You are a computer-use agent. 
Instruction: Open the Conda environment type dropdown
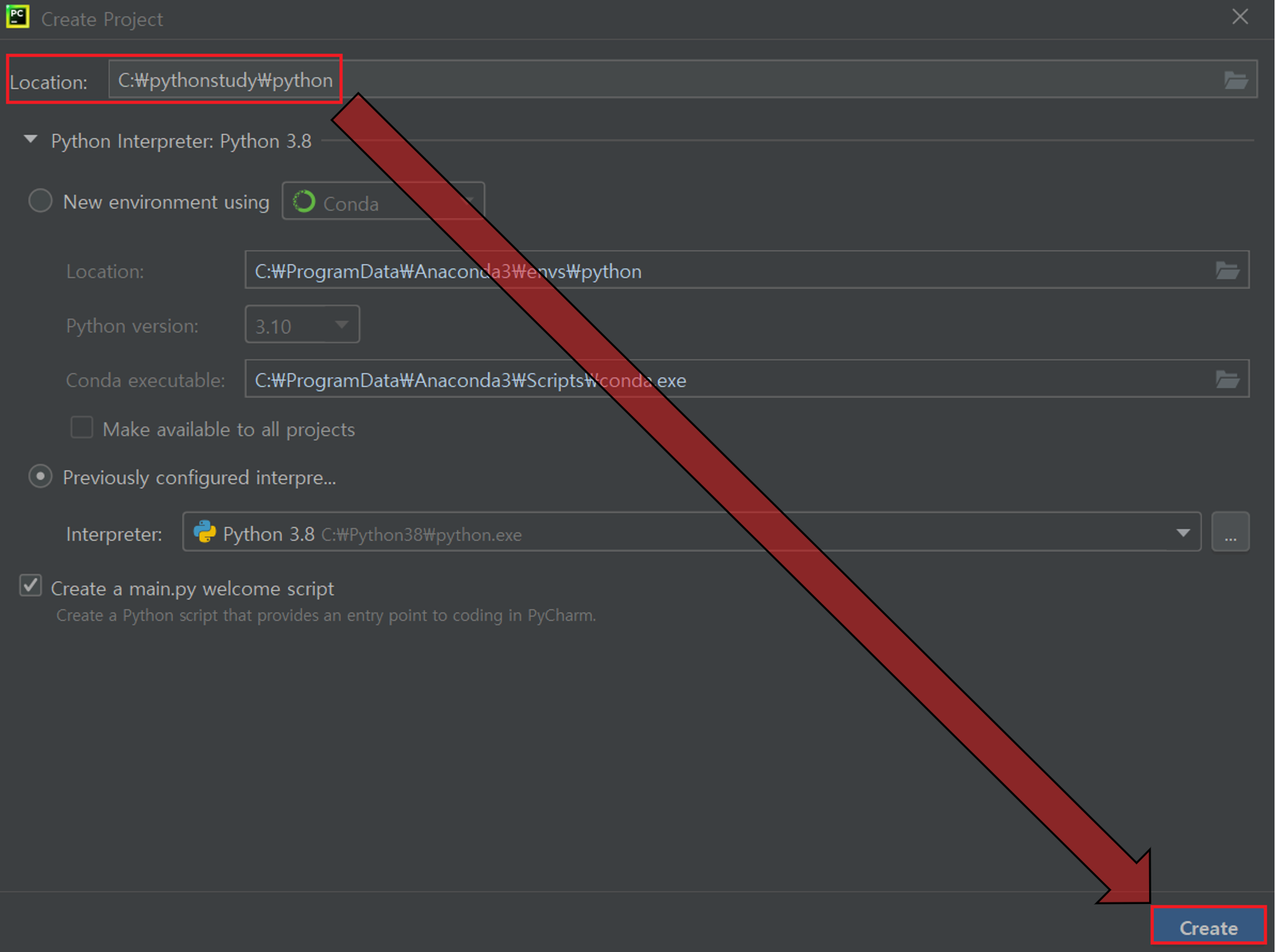point(383,202)
